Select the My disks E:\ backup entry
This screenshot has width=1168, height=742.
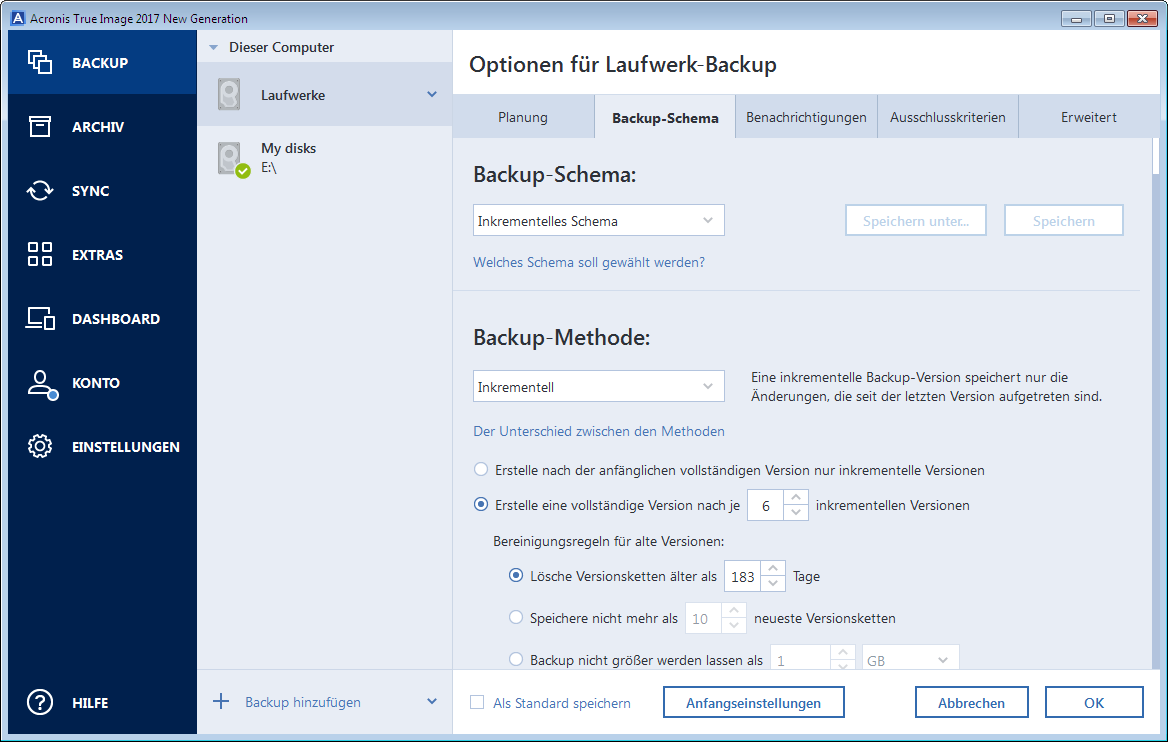click(325, 158)
